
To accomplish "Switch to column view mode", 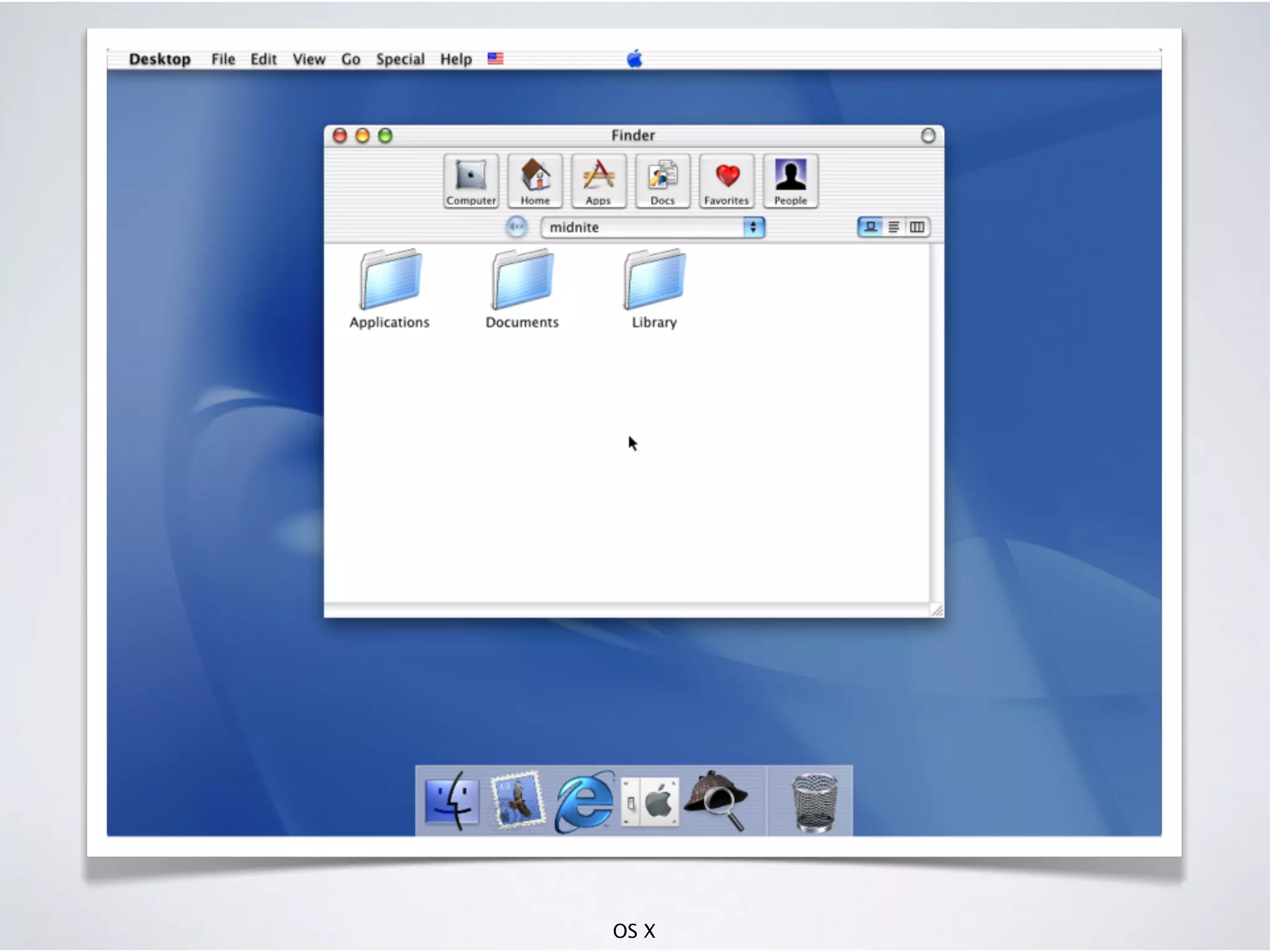I will coord(917,227).
